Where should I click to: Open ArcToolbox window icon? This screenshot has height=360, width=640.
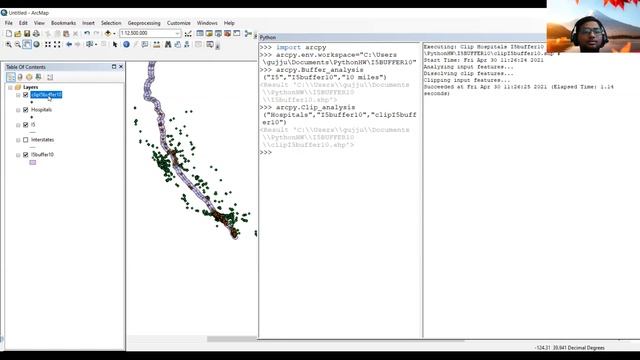(x=227, y=33)
